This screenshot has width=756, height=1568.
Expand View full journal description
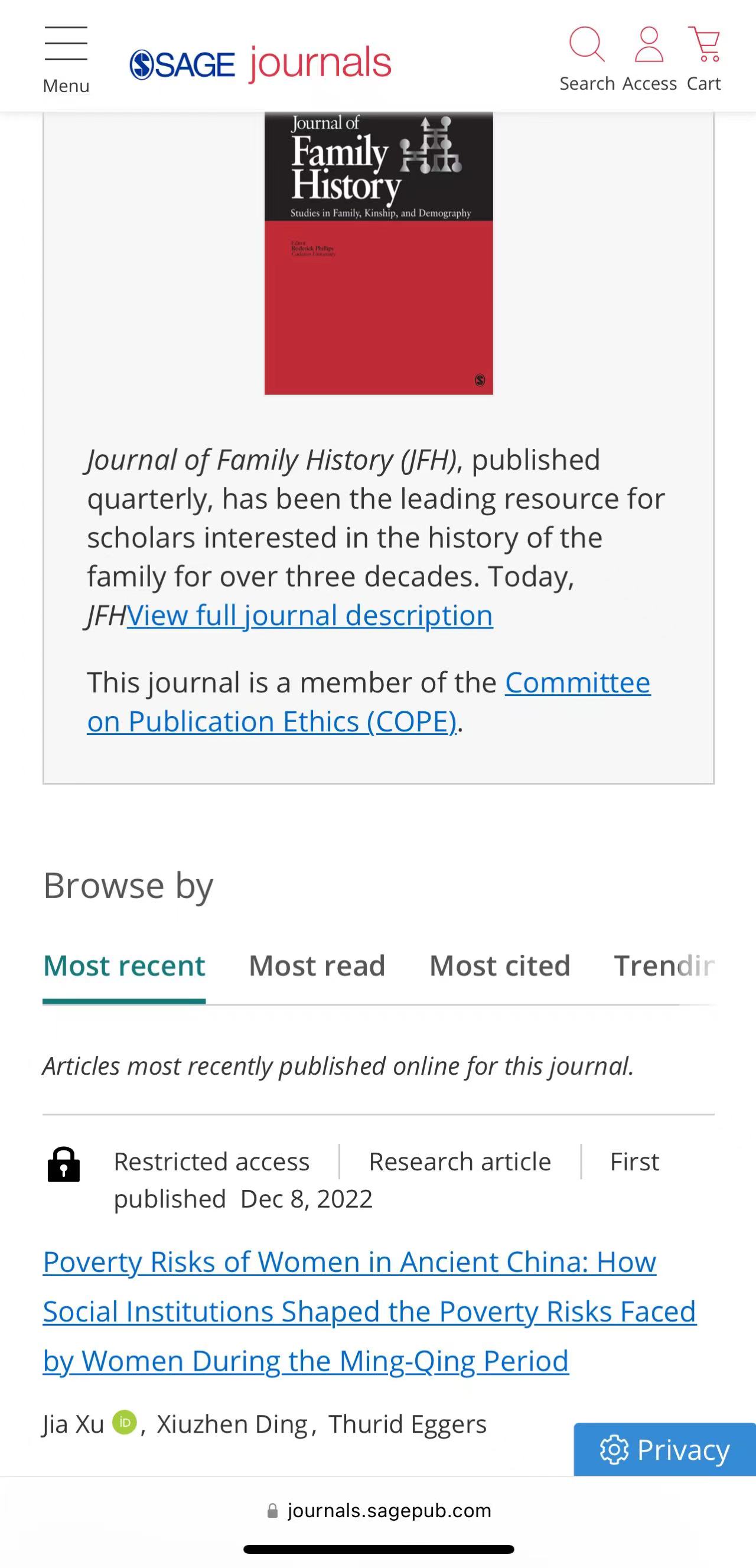[309, 616]
